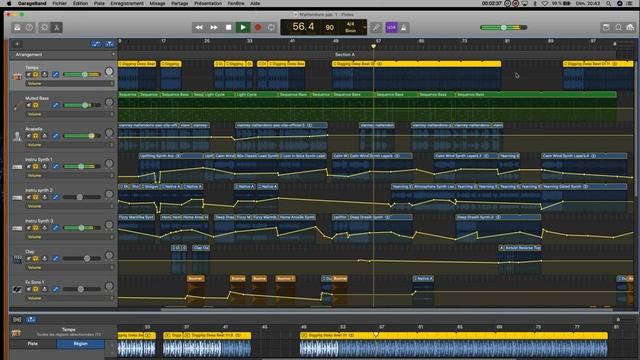Click editor catch playhead blue icon

pyautogui.click(x=31, y=319)
